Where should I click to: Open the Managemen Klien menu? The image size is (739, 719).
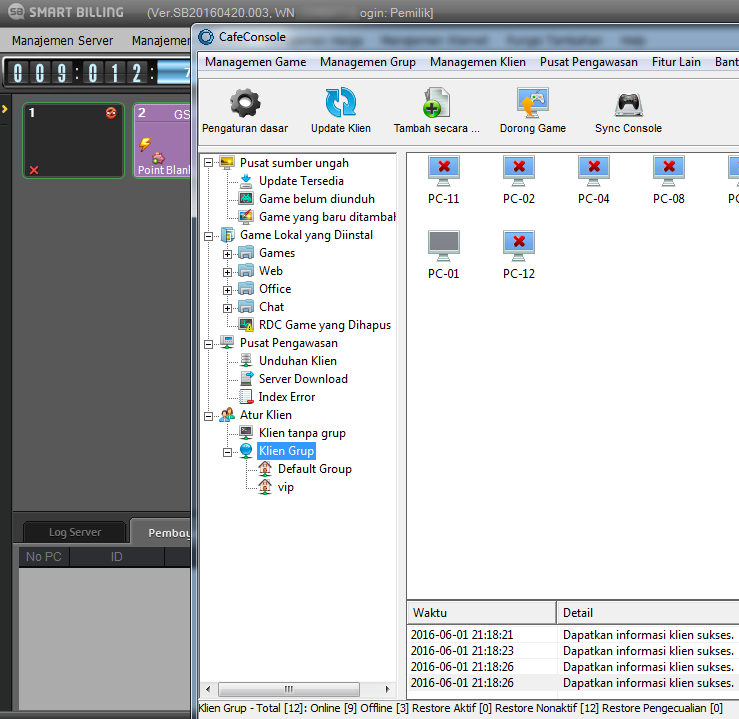point(477,62)
